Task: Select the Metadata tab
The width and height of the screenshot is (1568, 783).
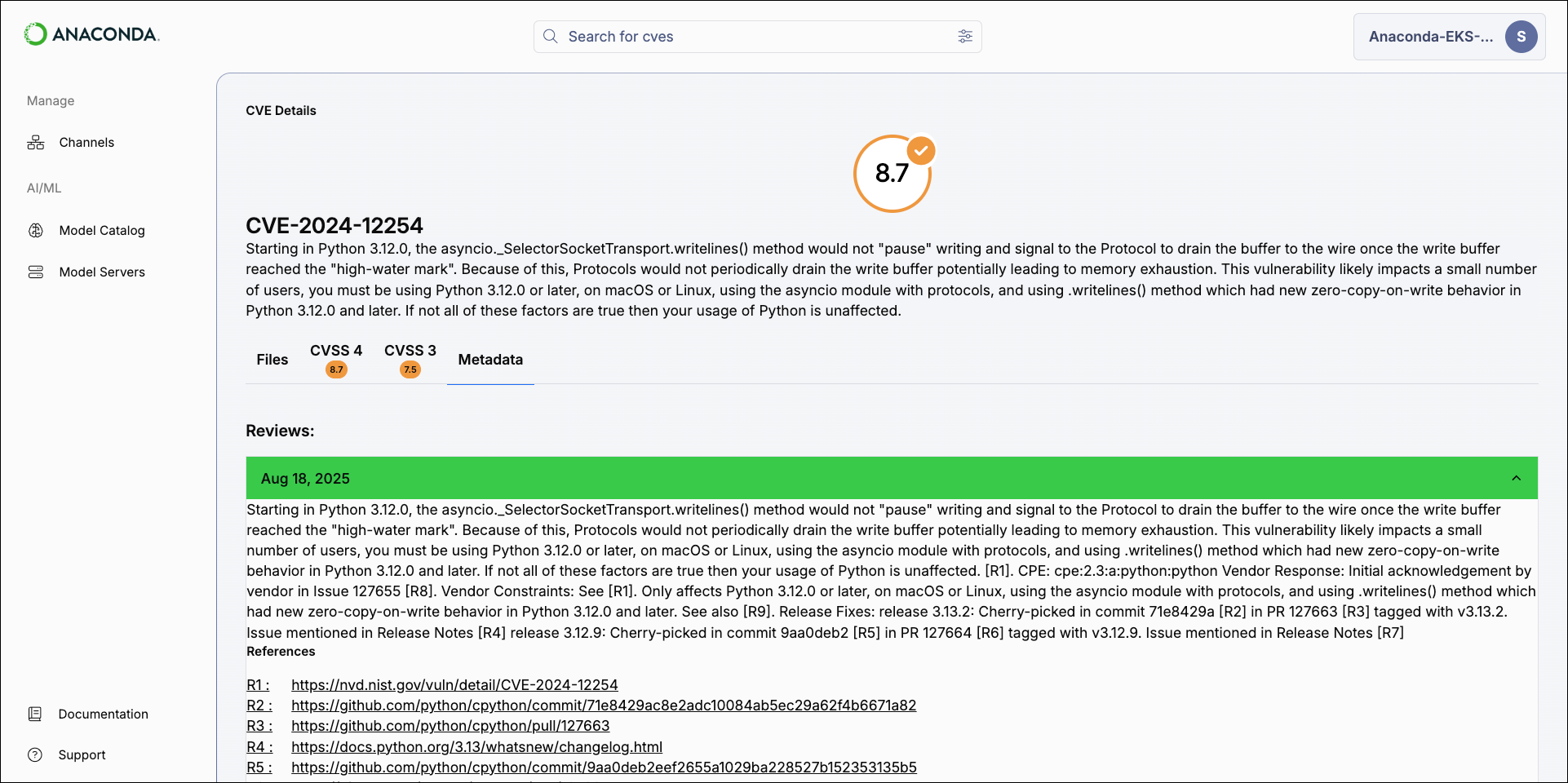Action: pyautogui.click(x=490, y=360)
